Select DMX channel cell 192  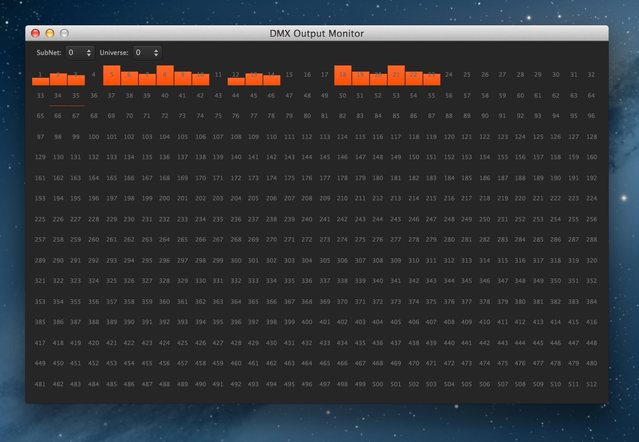(591, 178)
